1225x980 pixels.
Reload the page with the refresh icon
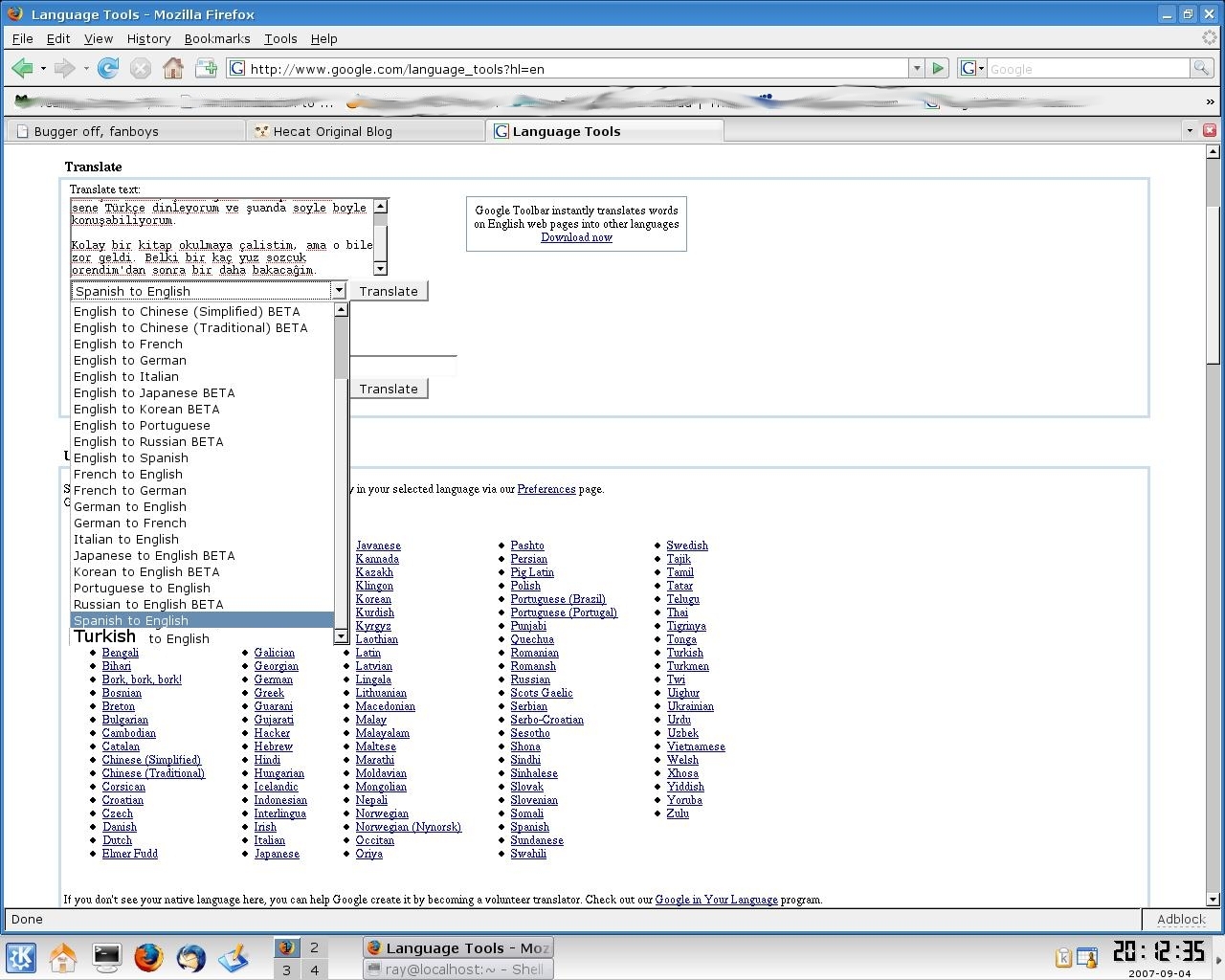(x=108, y=68)
